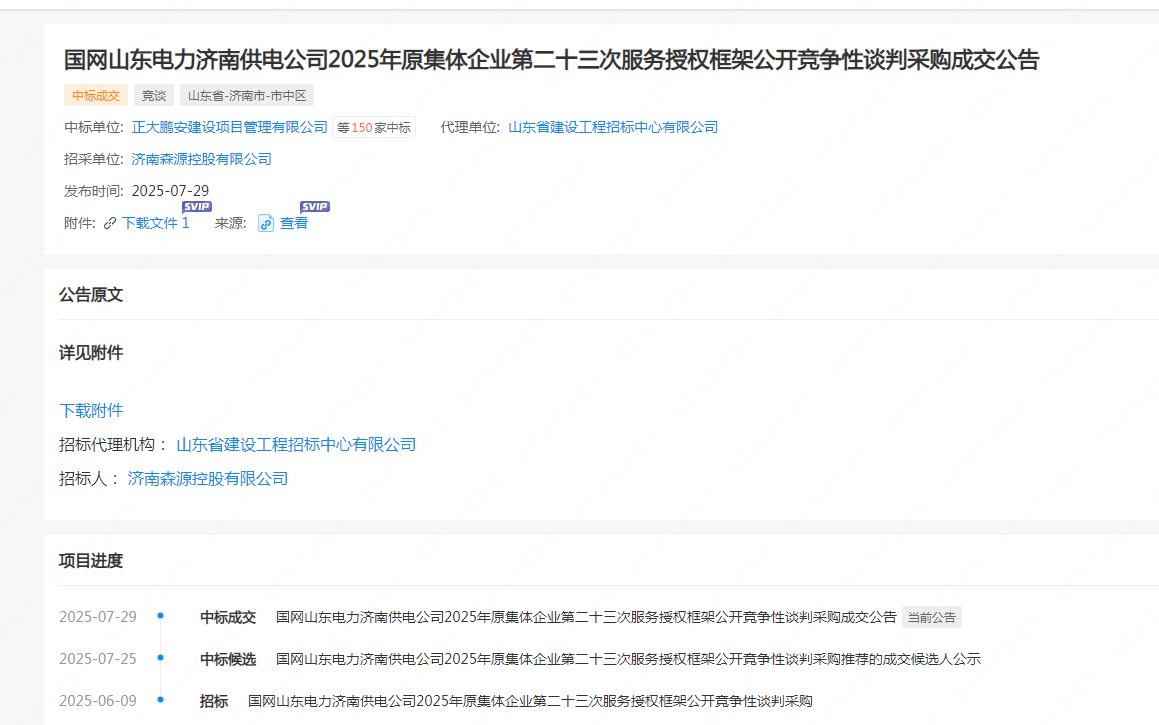1159x725 pixels.
Task: Click 下载文件 1 attachment link
Action: click(x=155, y=223)
